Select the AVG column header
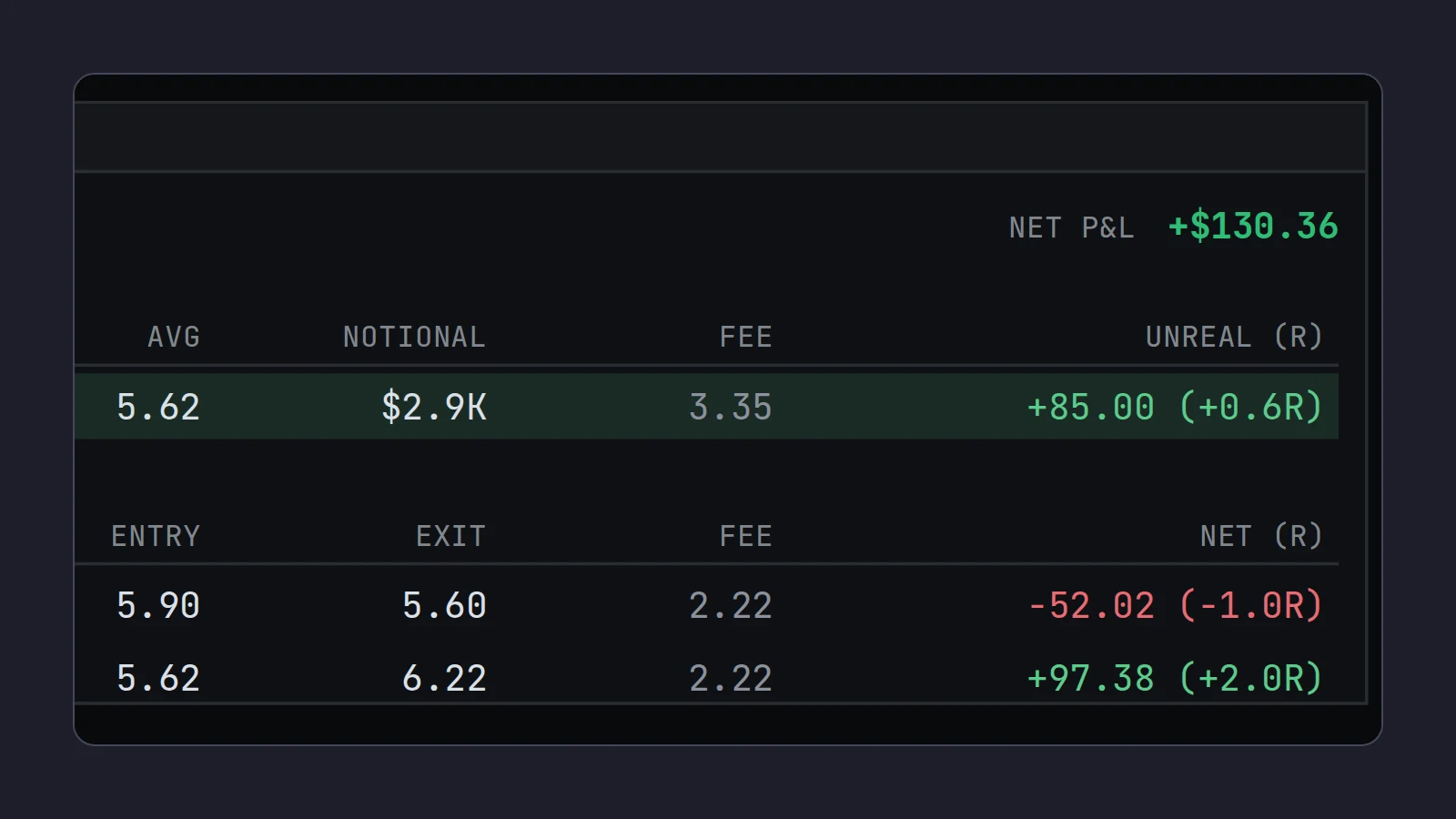This screenshot has width=1456, height=819. (x=174, y=337)
